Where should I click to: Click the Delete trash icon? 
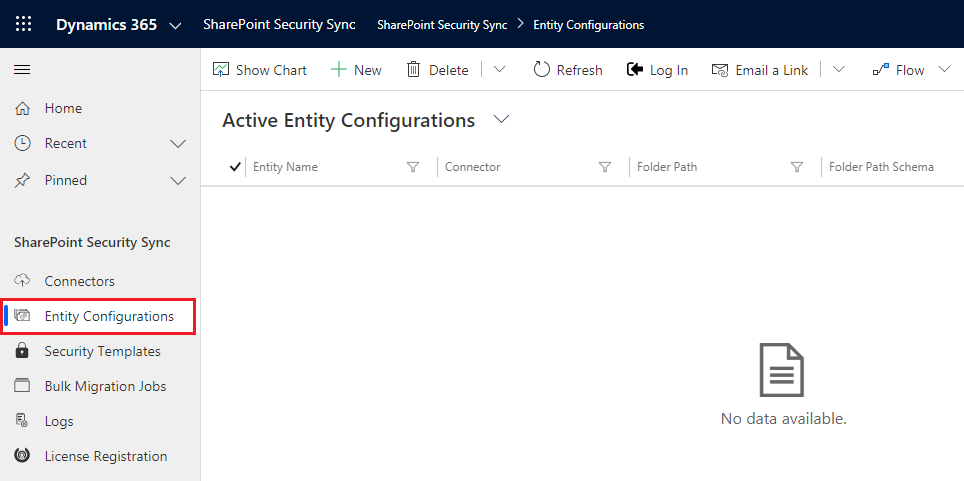pos(414,70)
